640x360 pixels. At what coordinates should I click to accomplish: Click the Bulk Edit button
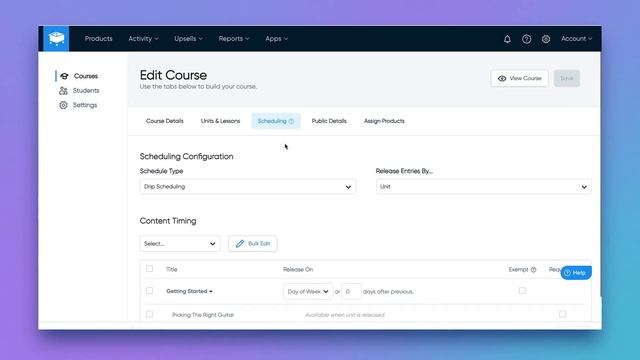tap(253, 244)
